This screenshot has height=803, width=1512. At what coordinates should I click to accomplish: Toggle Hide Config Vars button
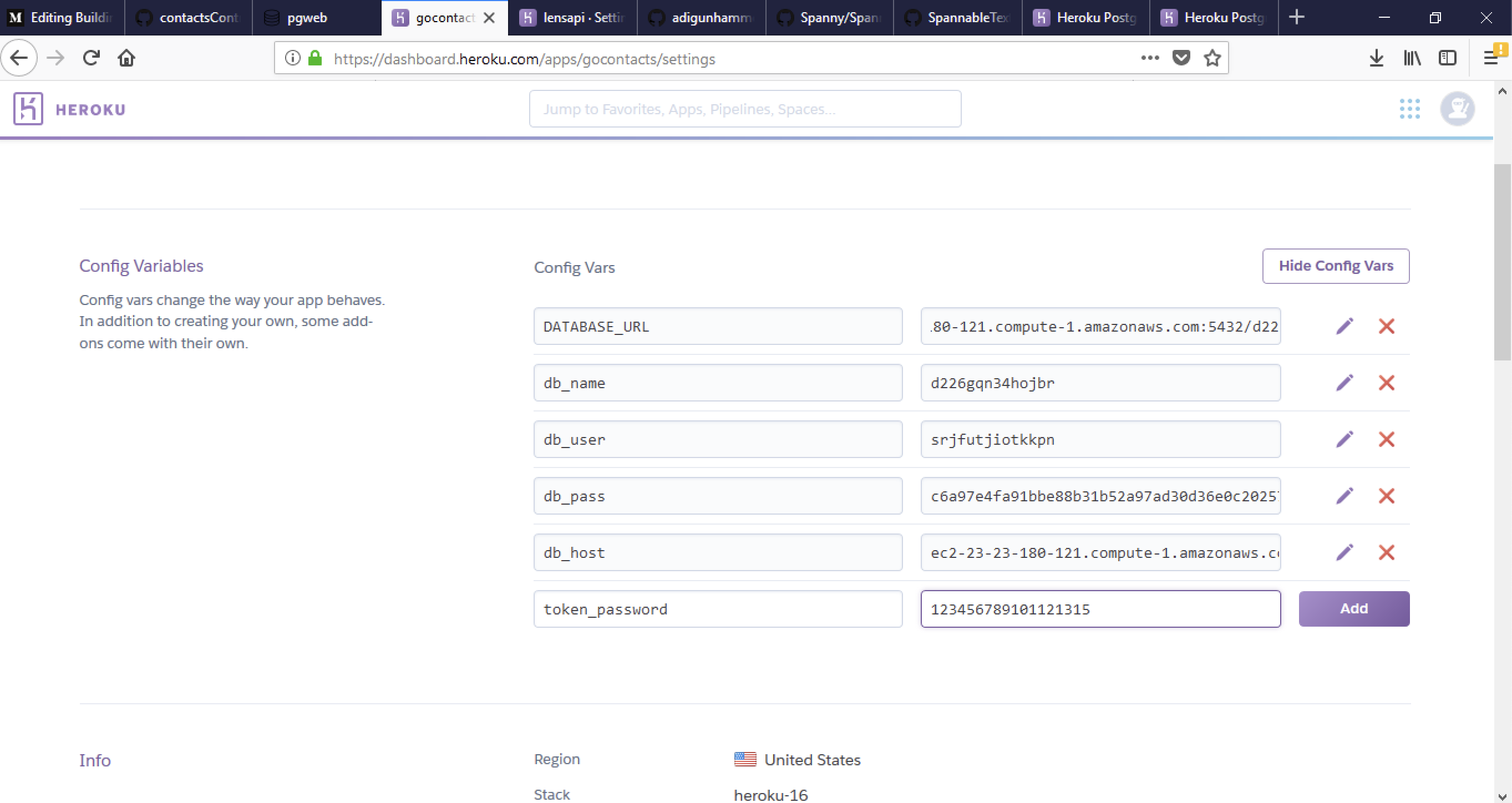tap(1335, 266)
